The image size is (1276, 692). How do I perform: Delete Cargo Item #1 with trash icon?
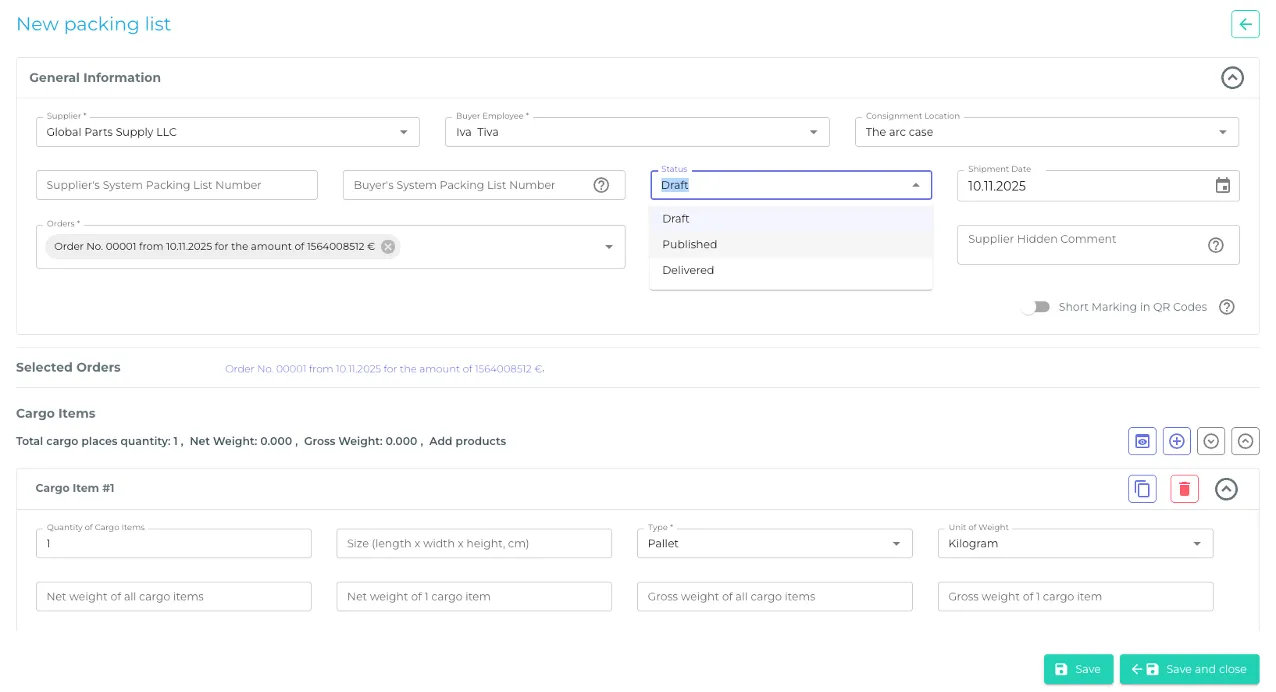[1184, 489]
